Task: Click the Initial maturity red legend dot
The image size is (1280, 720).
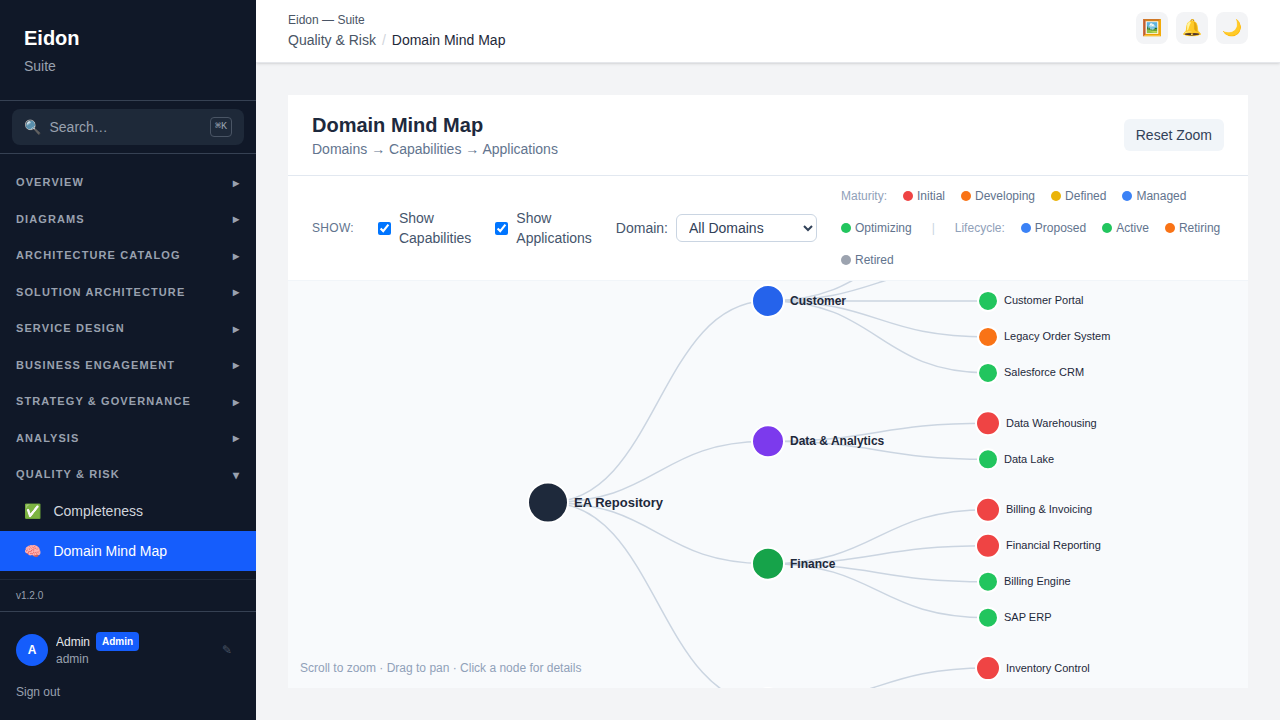Action: coord(908,196)
